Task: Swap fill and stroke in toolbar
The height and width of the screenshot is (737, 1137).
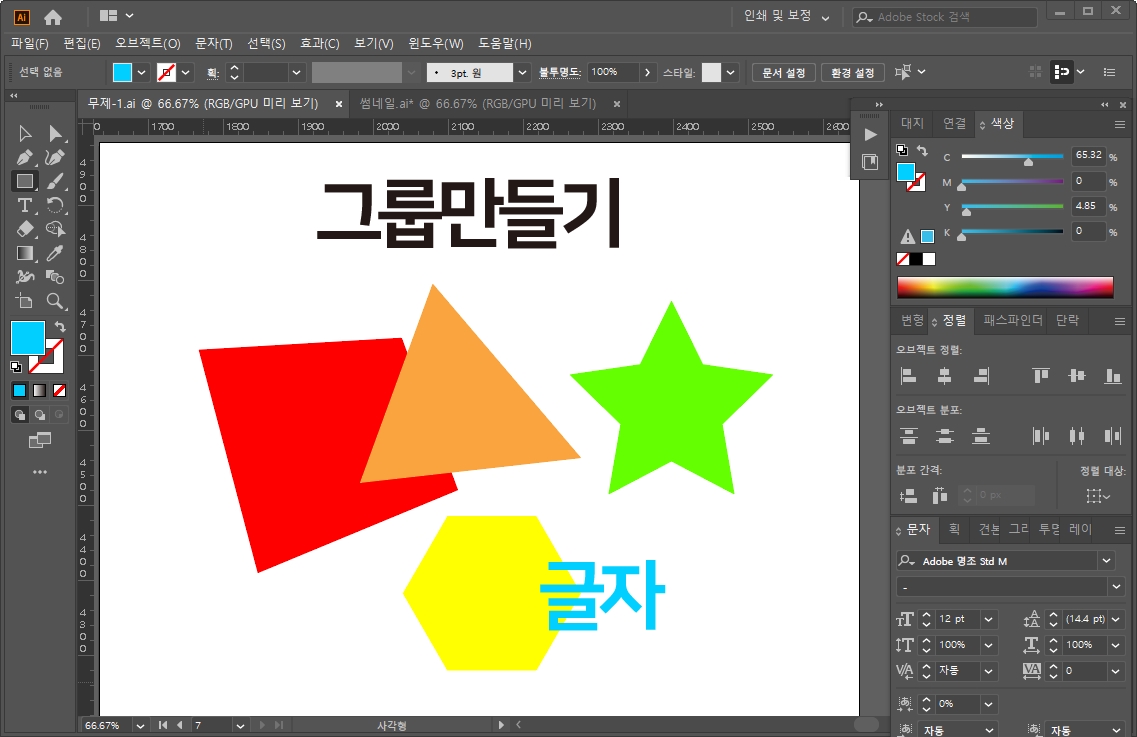Action: [x=60, y=327]
